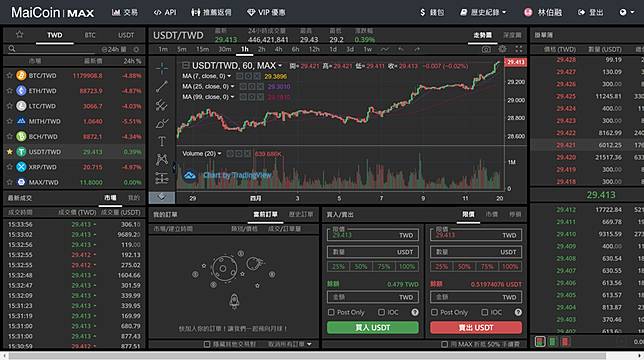Select the 1d chart interval
The height and width of the screenshot is (360, 644).
pos(333,49)
